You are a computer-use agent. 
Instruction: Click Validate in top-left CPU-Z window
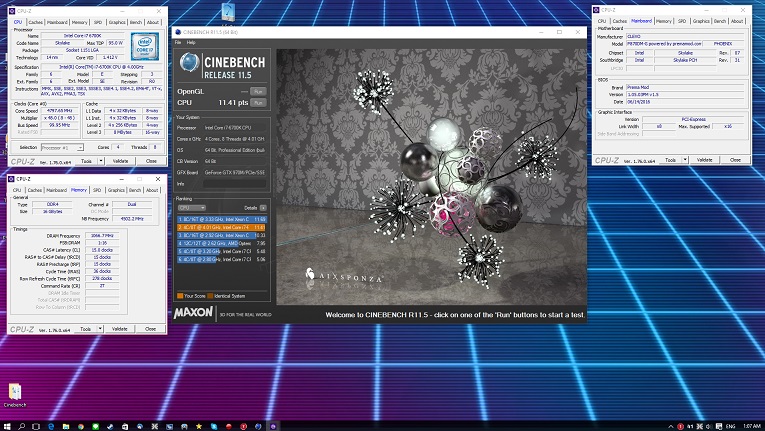coord(120,161)
